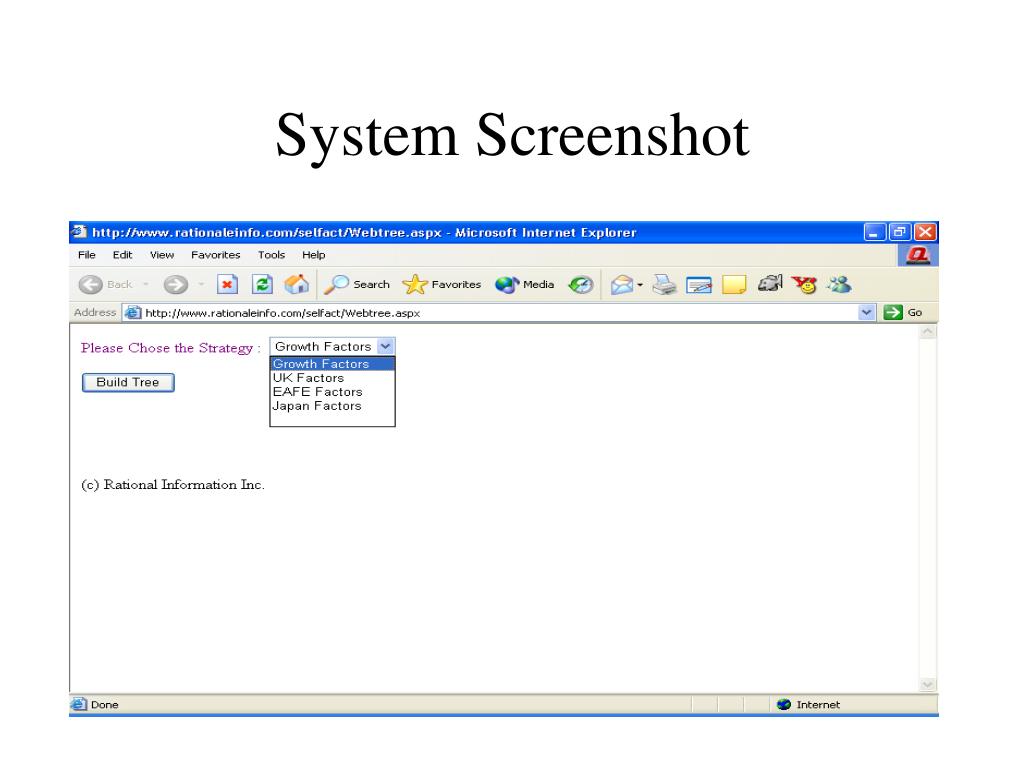
Task: Select UK Factors in the dropdown list
Action: pyautogui.click(x=332, y=378)
